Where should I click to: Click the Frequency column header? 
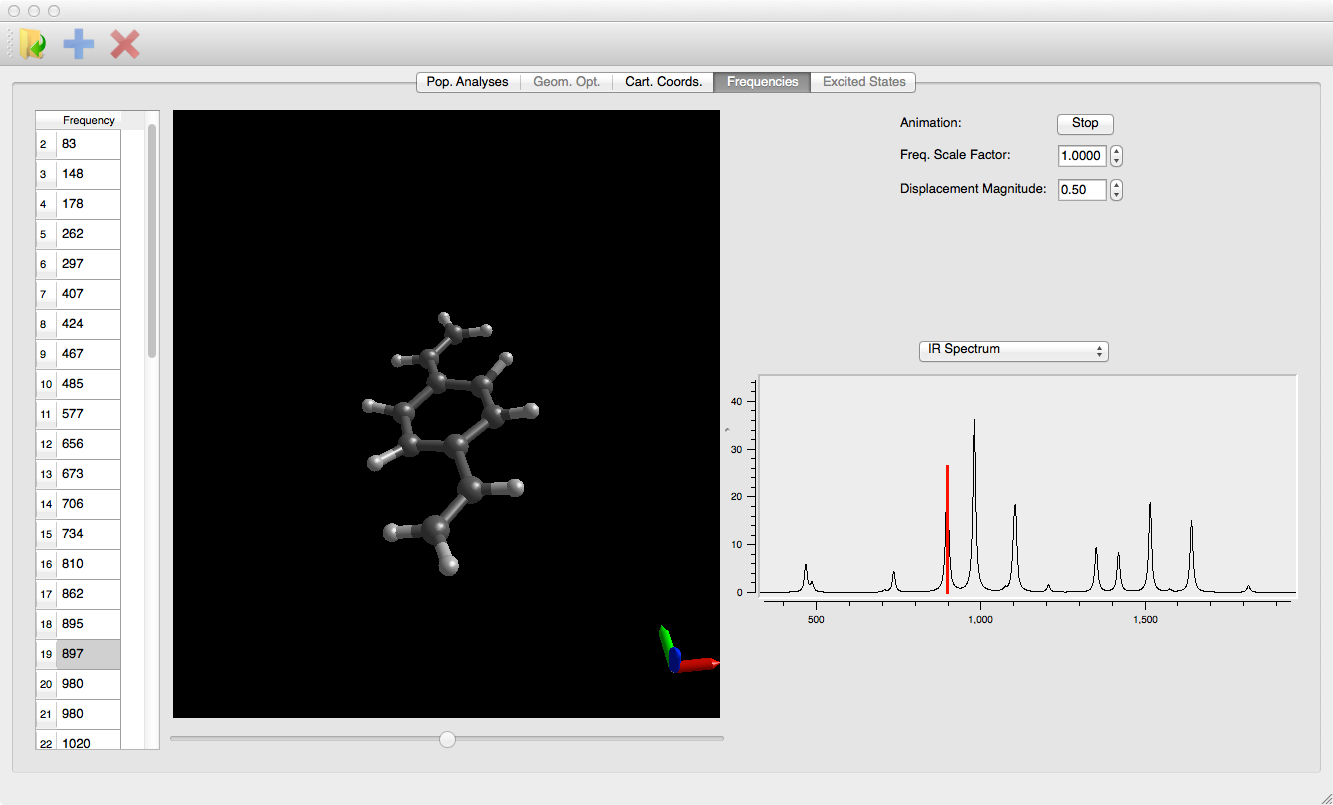tap(89, 120)
